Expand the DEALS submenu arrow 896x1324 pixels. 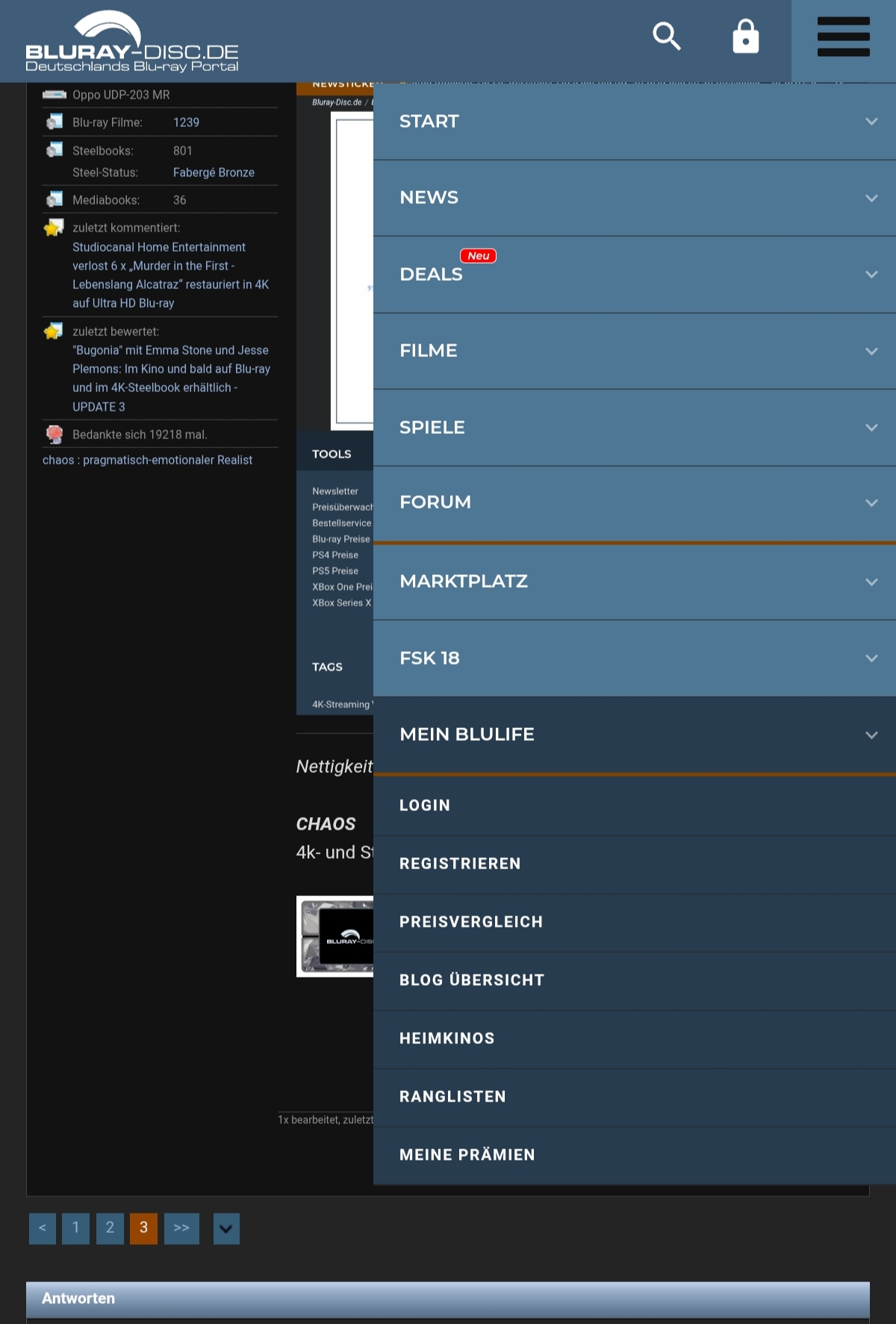tap(871, 274)
